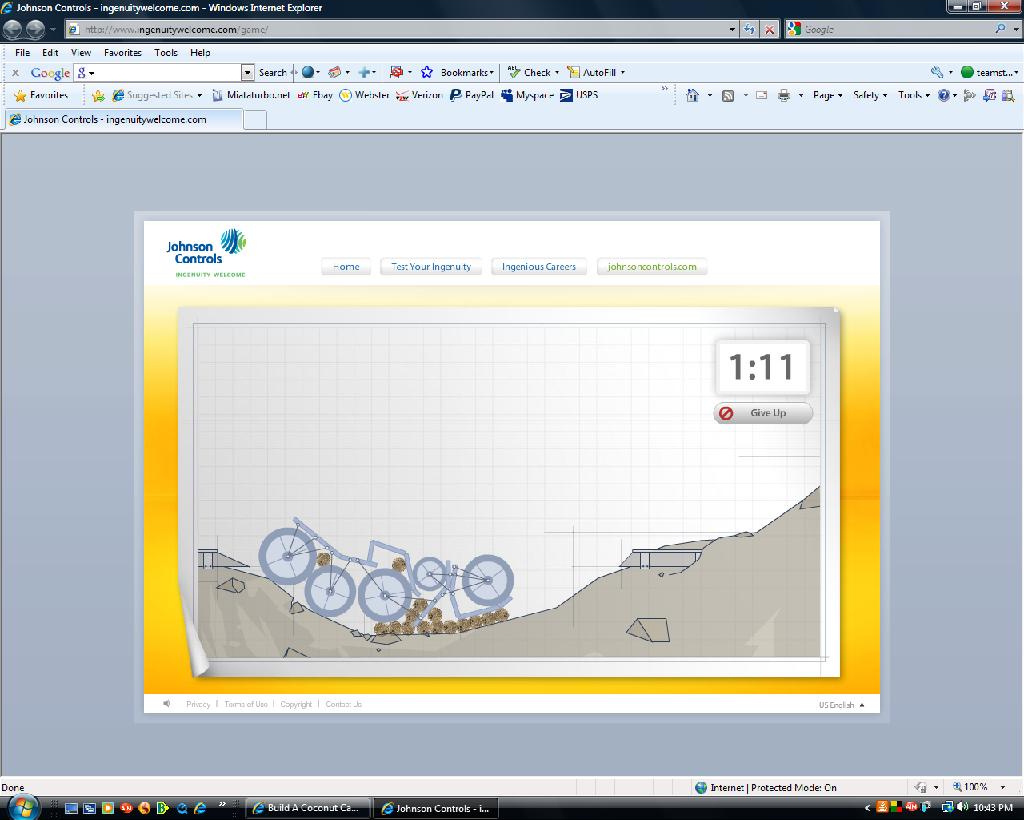1024x820 pixels.
Task: Open the Favorites star button
Action: click(42, 96)
